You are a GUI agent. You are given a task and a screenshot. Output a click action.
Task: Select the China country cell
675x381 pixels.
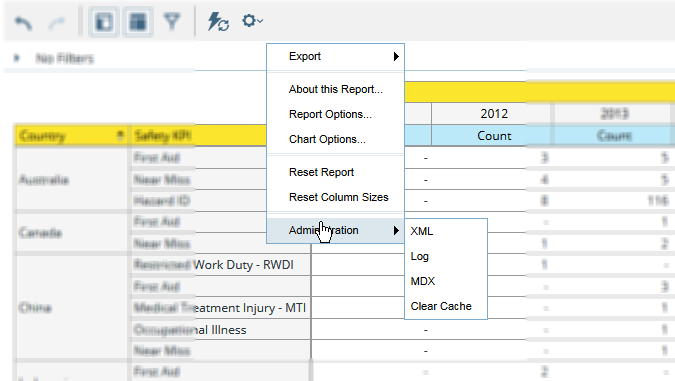click(x=71, y=308)
